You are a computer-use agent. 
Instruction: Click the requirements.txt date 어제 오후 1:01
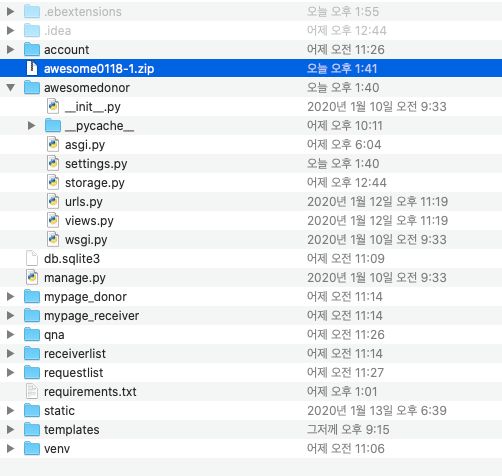click(342, 392)
